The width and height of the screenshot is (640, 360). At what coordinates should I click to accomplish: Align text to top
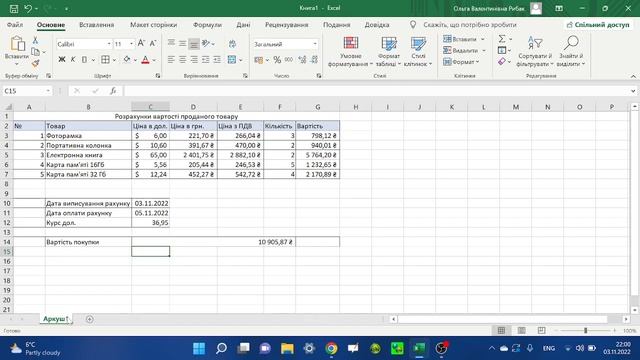point(171,43)
